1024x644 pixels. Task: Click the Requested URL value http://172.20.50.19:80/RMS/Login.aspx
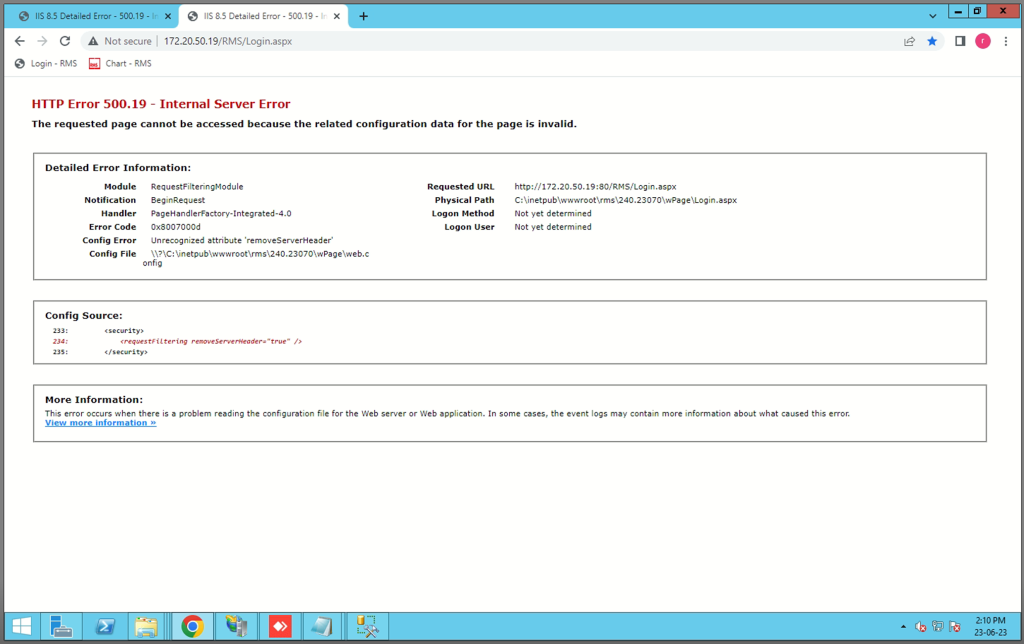pos(595,187)
